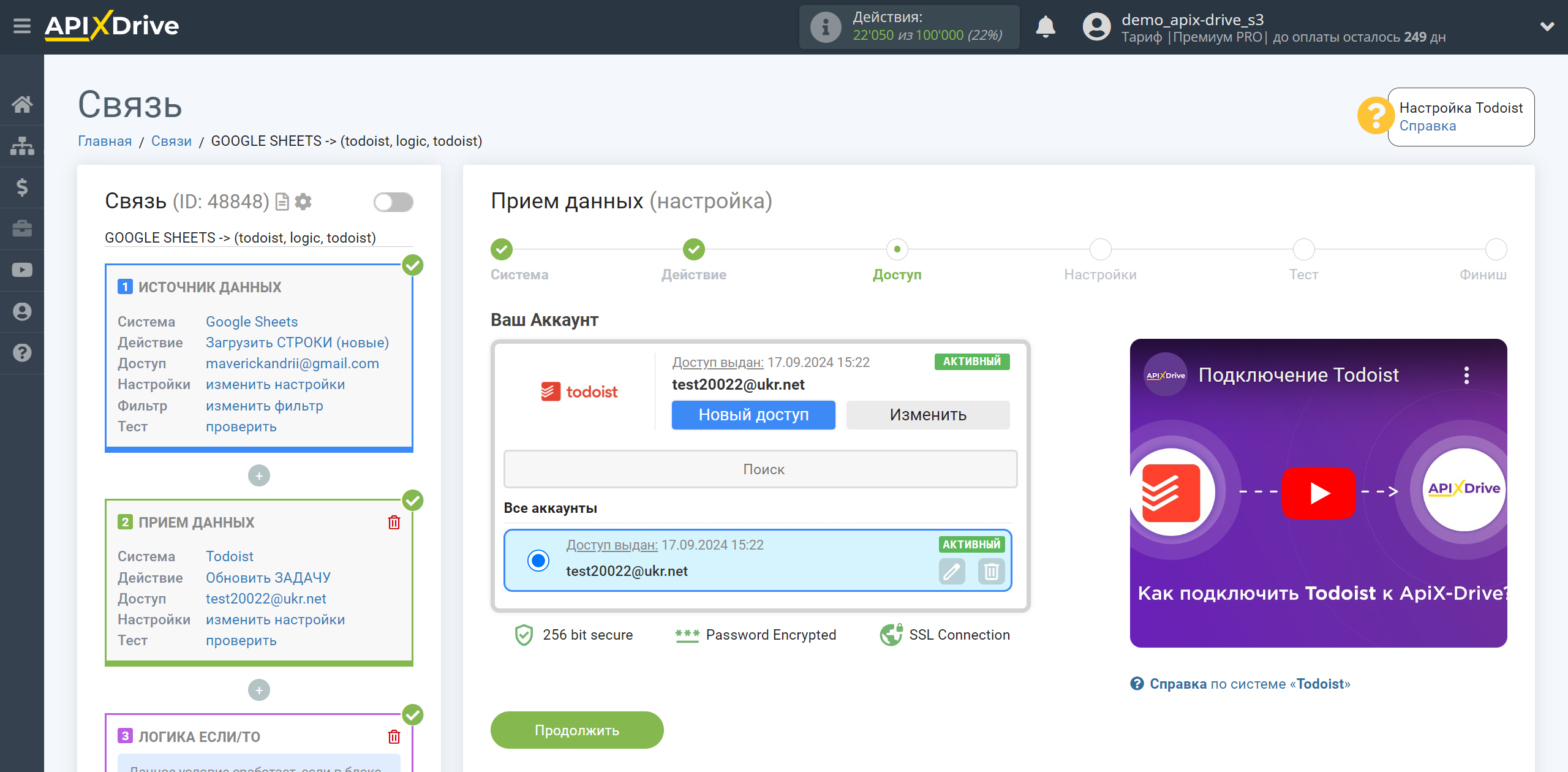Click the Главная breadcrumb link
The height and width of the screenshot is (772, 1568).
coord(105,141)
